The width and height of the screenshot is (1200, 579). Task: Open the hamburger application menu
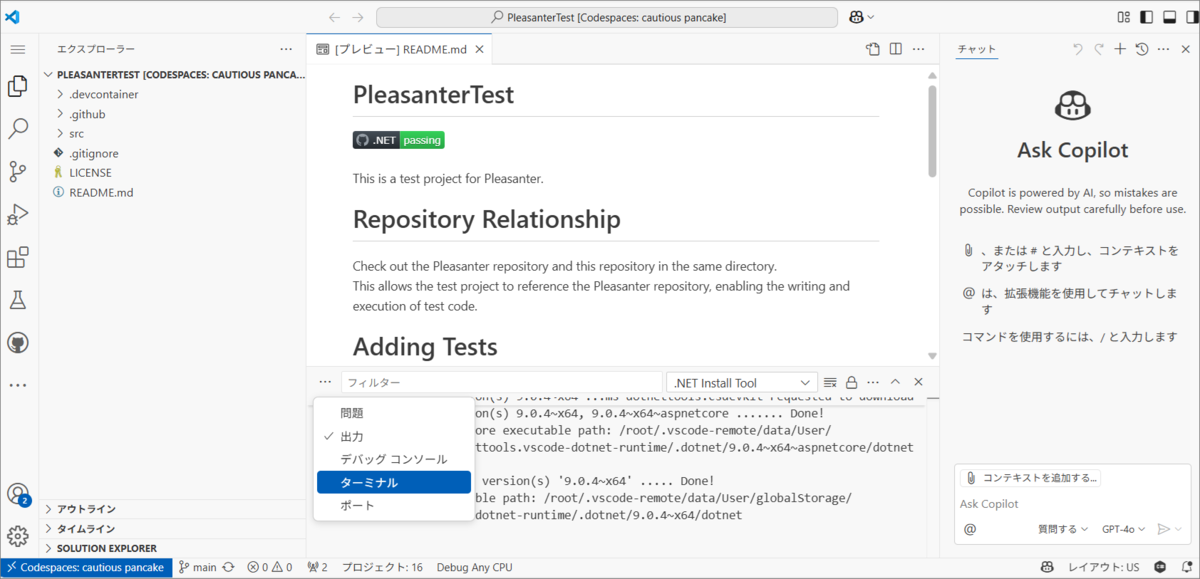click(17, 49)
